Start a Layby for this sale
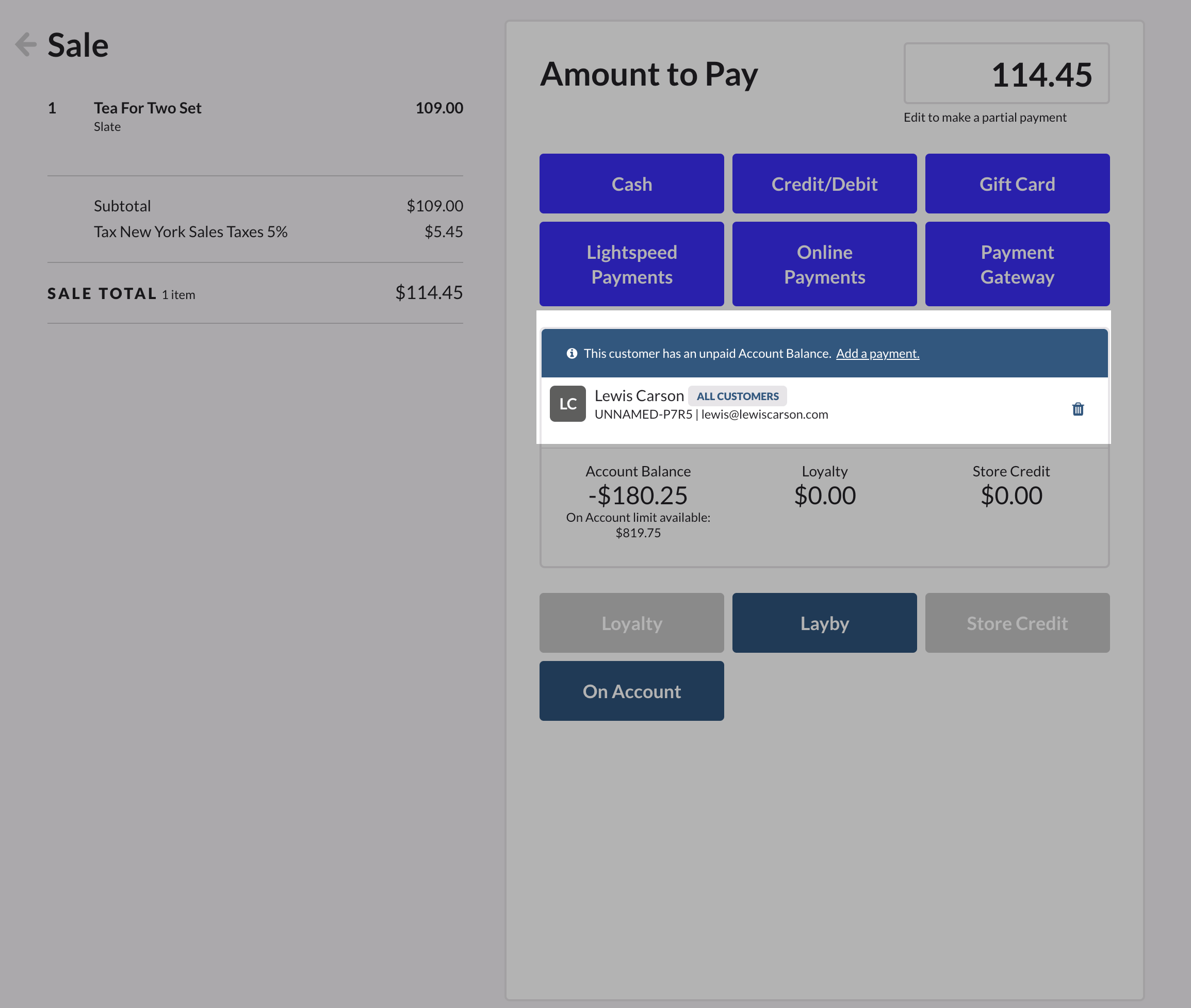 [824, 623]
